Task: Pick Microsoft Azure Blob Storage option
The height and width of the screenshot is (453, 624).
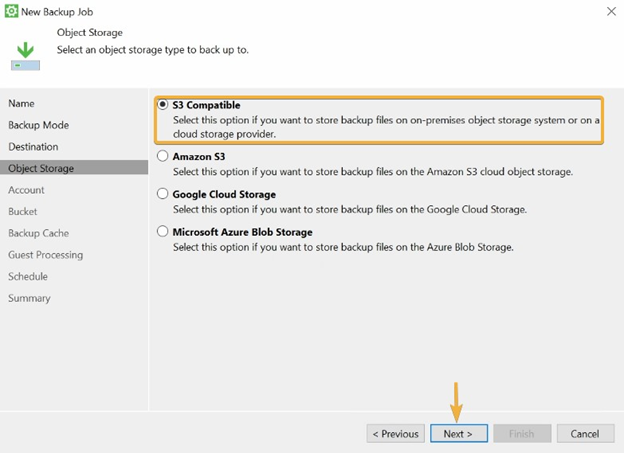Action: point(162,231)
